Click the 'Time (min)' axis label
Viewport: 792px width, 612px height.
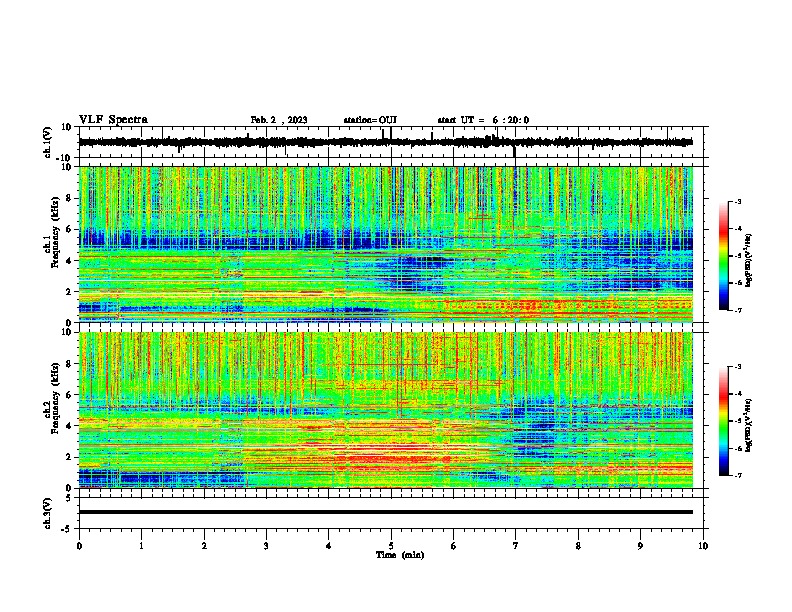(400, 555)
